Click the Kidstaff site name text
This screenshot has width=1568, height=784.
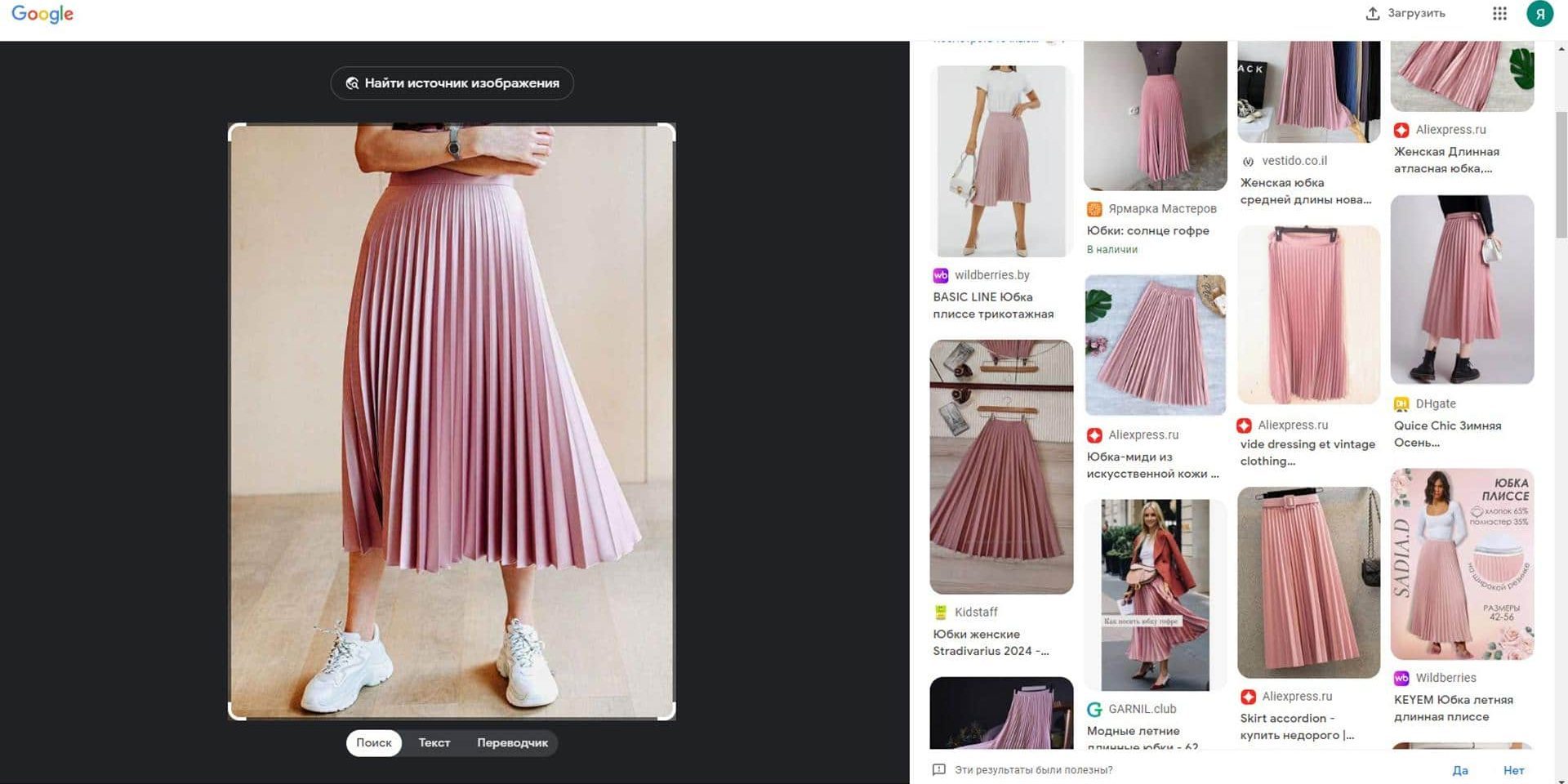point(976,612)
